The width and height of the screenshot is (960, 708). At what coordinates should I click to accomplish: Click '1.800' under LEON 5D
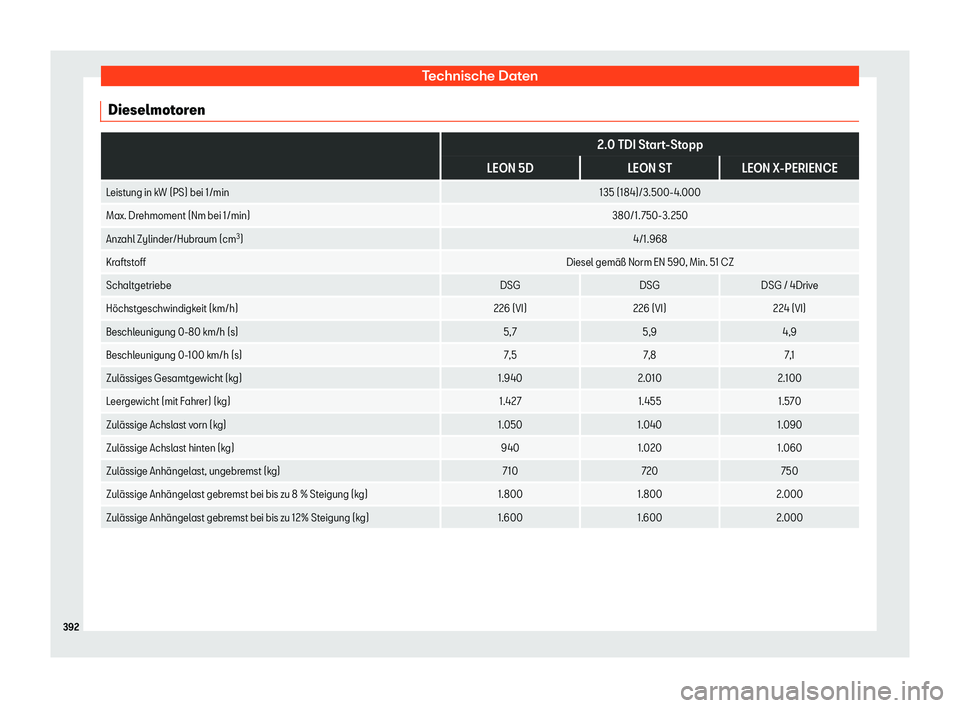[x=510, y=495]
